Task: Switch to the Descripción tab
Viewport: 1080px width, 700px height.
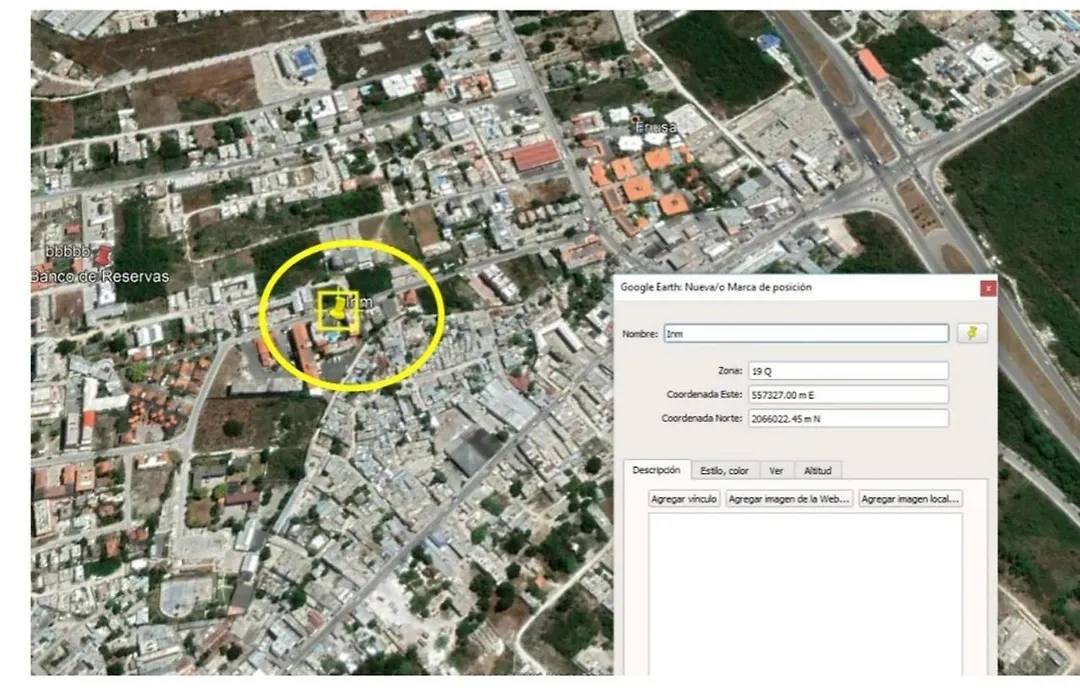Action: pyautogui.click(x=656, y=470)
